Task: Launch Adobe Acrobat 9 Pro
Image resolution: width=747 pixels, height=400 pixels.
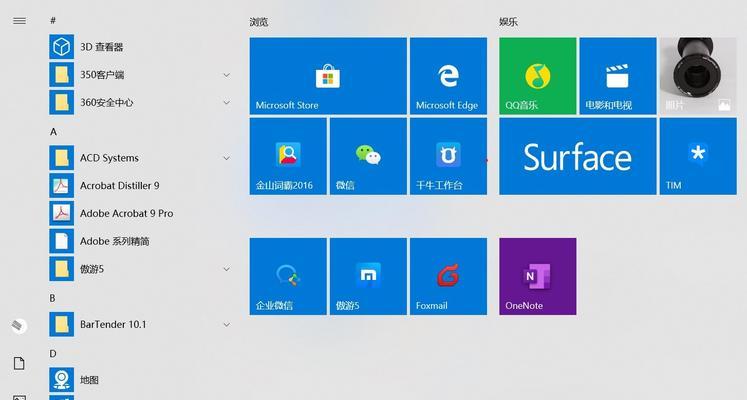Action: [x=139, y=213]
